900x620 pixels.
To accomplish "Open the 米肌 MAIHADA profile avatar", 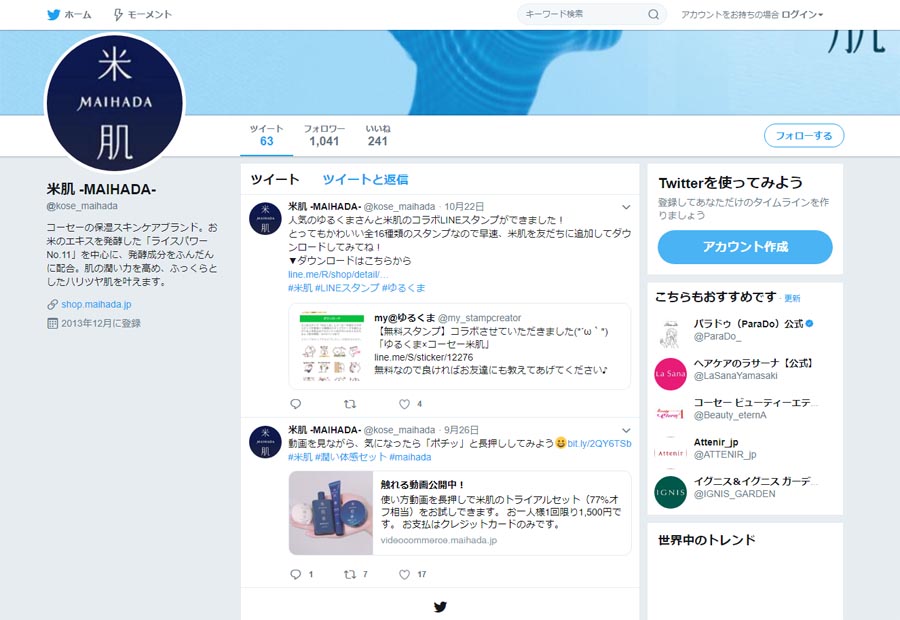I will [115, 103].
